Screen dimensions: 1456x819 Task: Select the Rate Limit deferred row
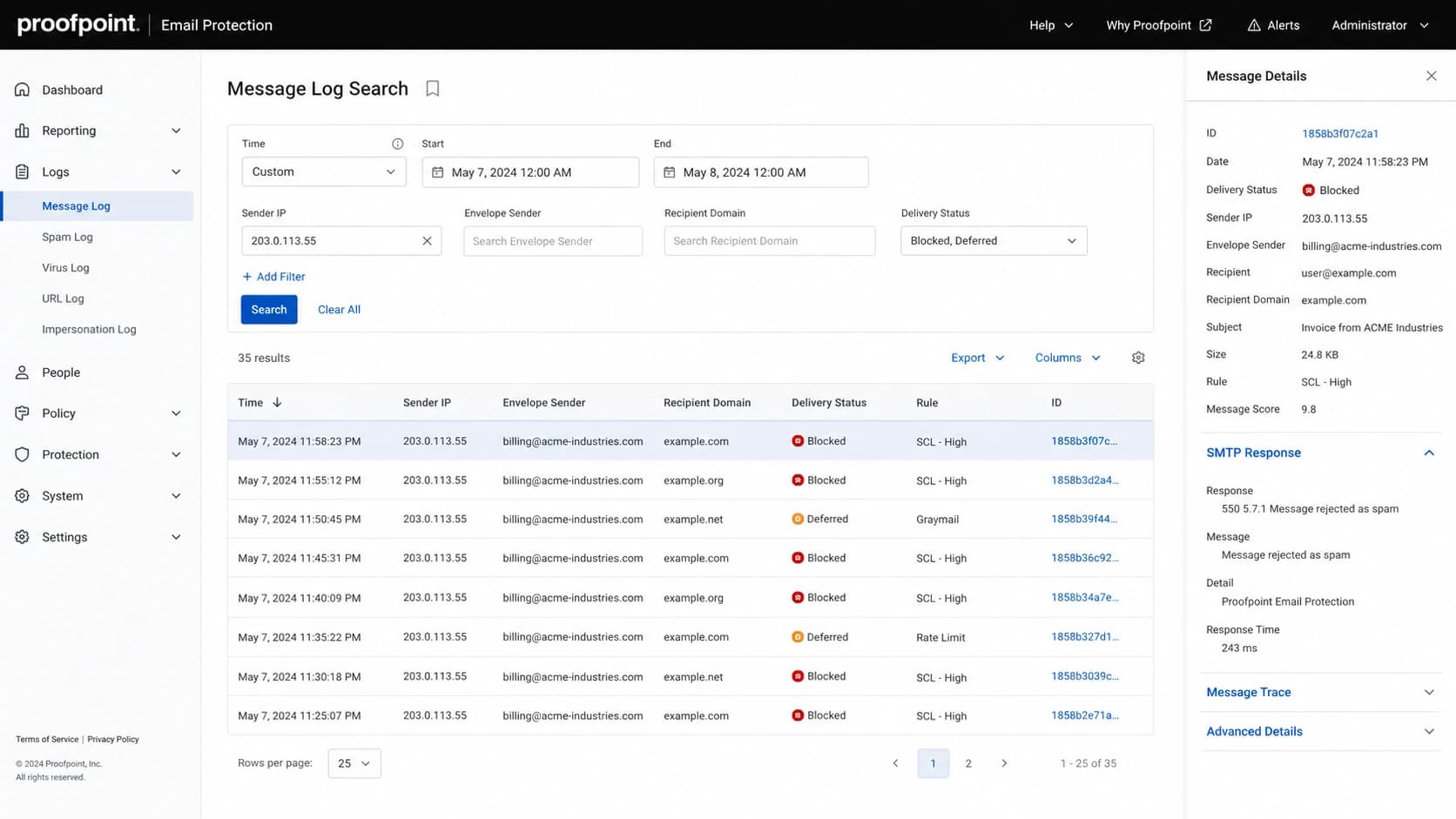click(691, 637)
